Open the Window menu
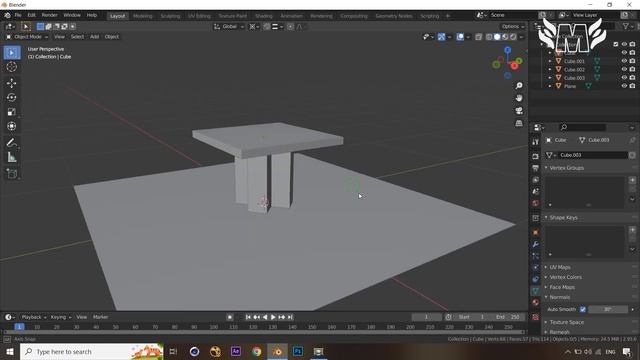640x360 pixels. (72, 15)
